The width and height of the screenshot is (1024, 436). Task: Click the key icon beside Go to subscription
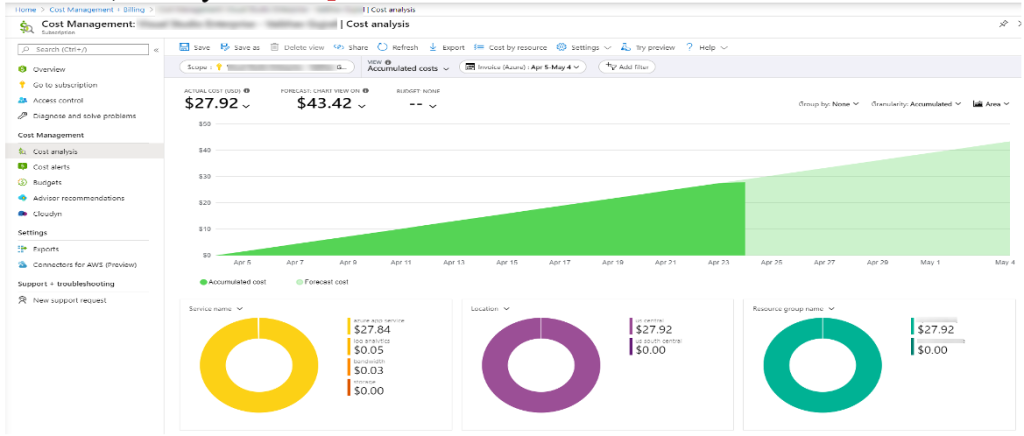pos(22,85)
